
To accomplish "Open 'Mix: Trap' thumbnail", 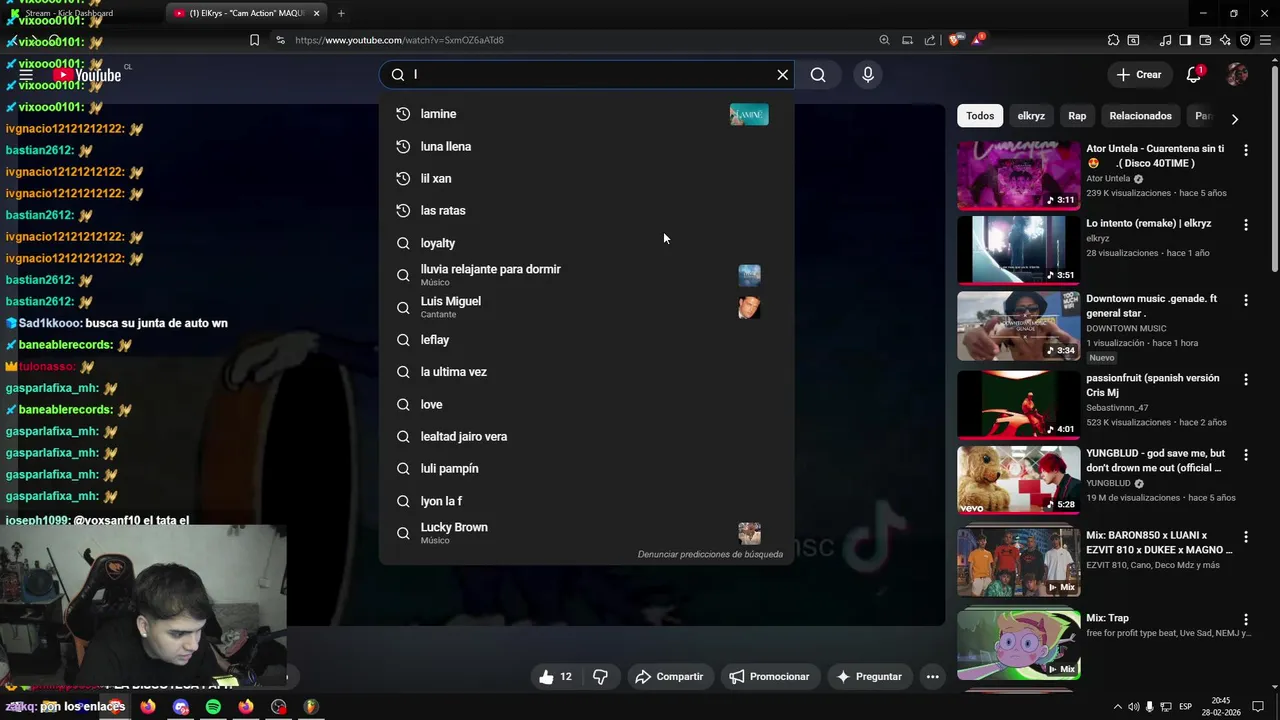I will 1018,645.
